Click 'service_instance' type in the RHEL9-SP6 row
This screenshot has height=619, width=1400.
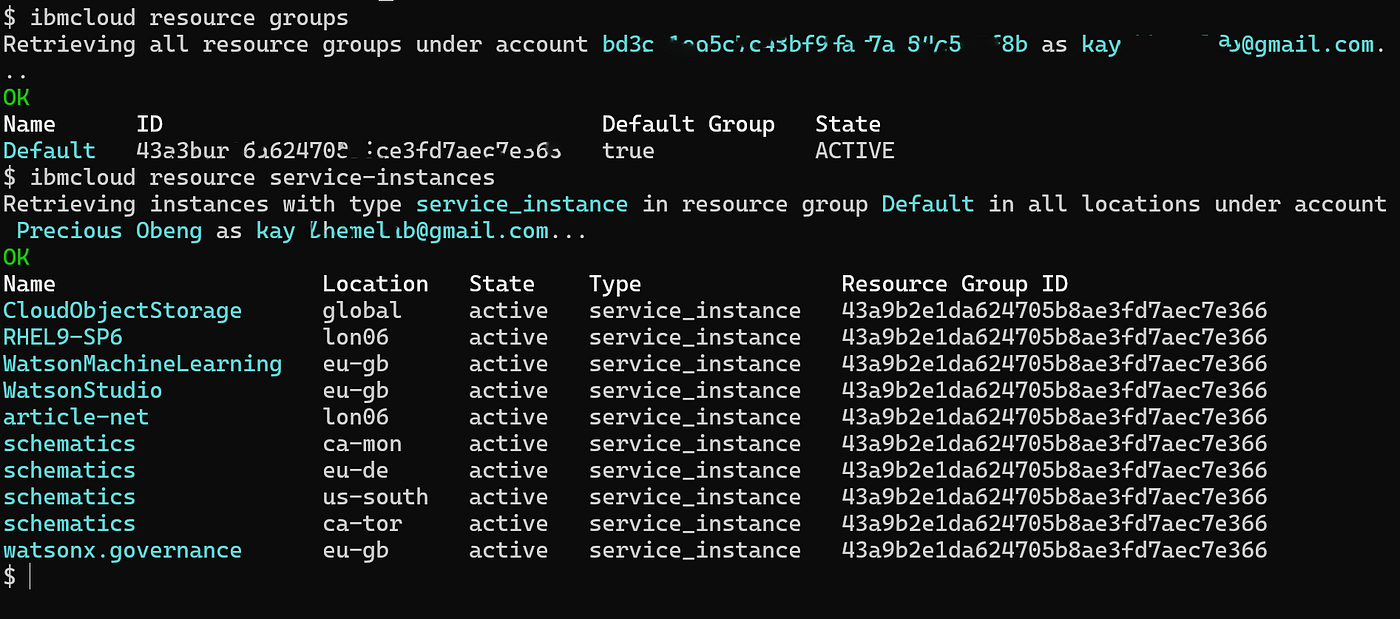click(x=695, y=337)
